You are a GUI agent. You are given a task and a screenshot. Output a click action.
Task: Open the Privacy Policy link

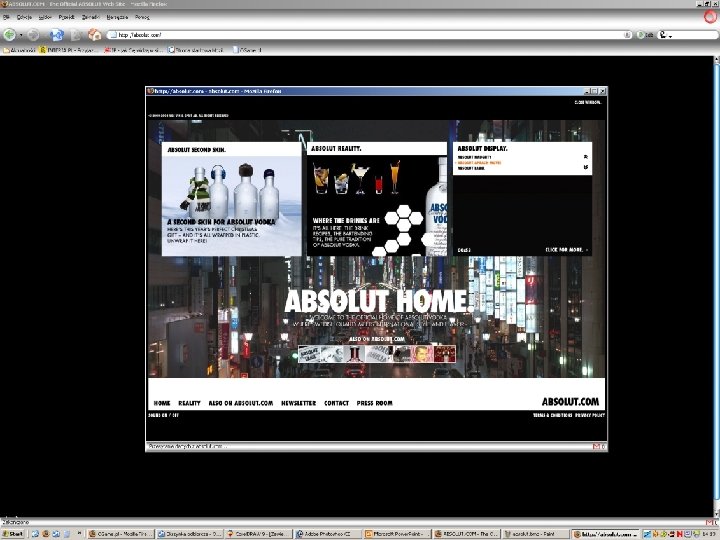[590, 415]
